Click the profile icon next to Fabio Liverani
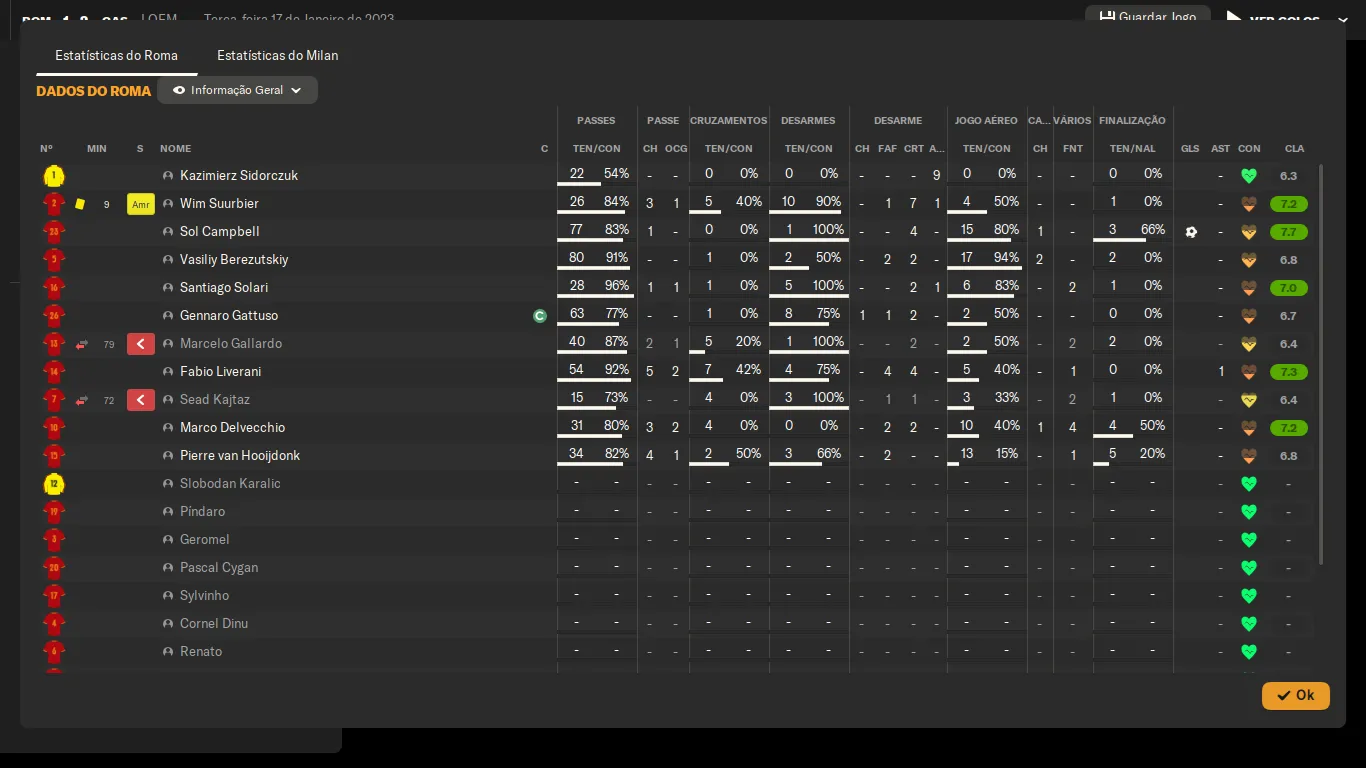 tap(168, 372)
